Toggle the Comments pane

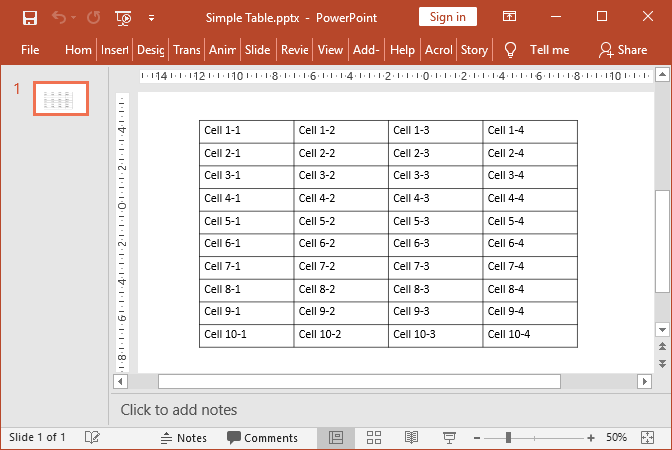point(262,437)
